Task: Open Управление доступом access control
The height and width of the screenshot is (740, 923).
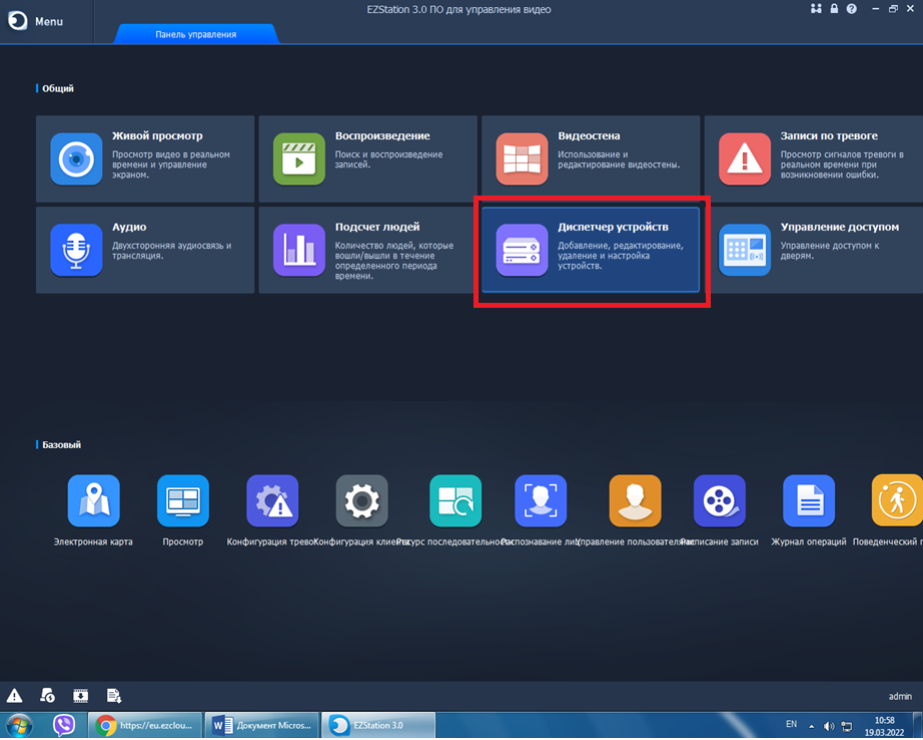Action: 812,249
